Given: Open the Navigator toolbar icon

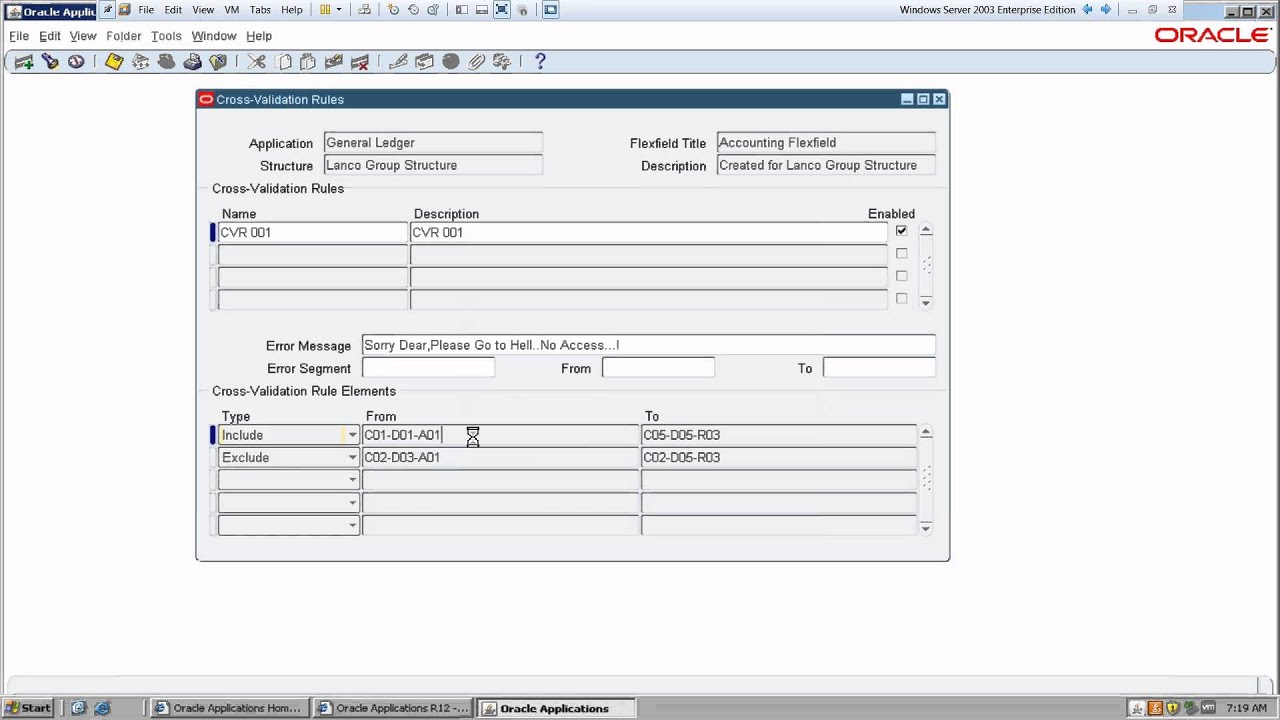Looking at the screenshot, I should pos(76,62).
